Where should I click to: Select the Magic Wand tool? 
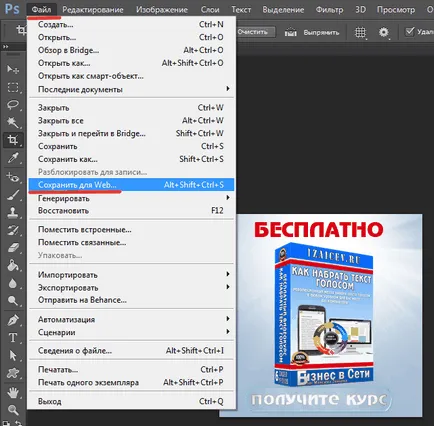(13, 122)
